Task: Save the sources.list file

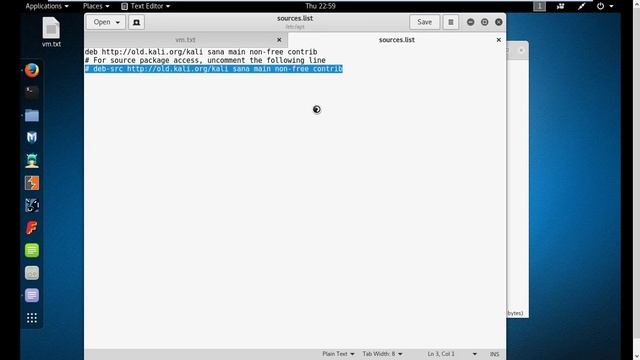Action: pos(424,22)
